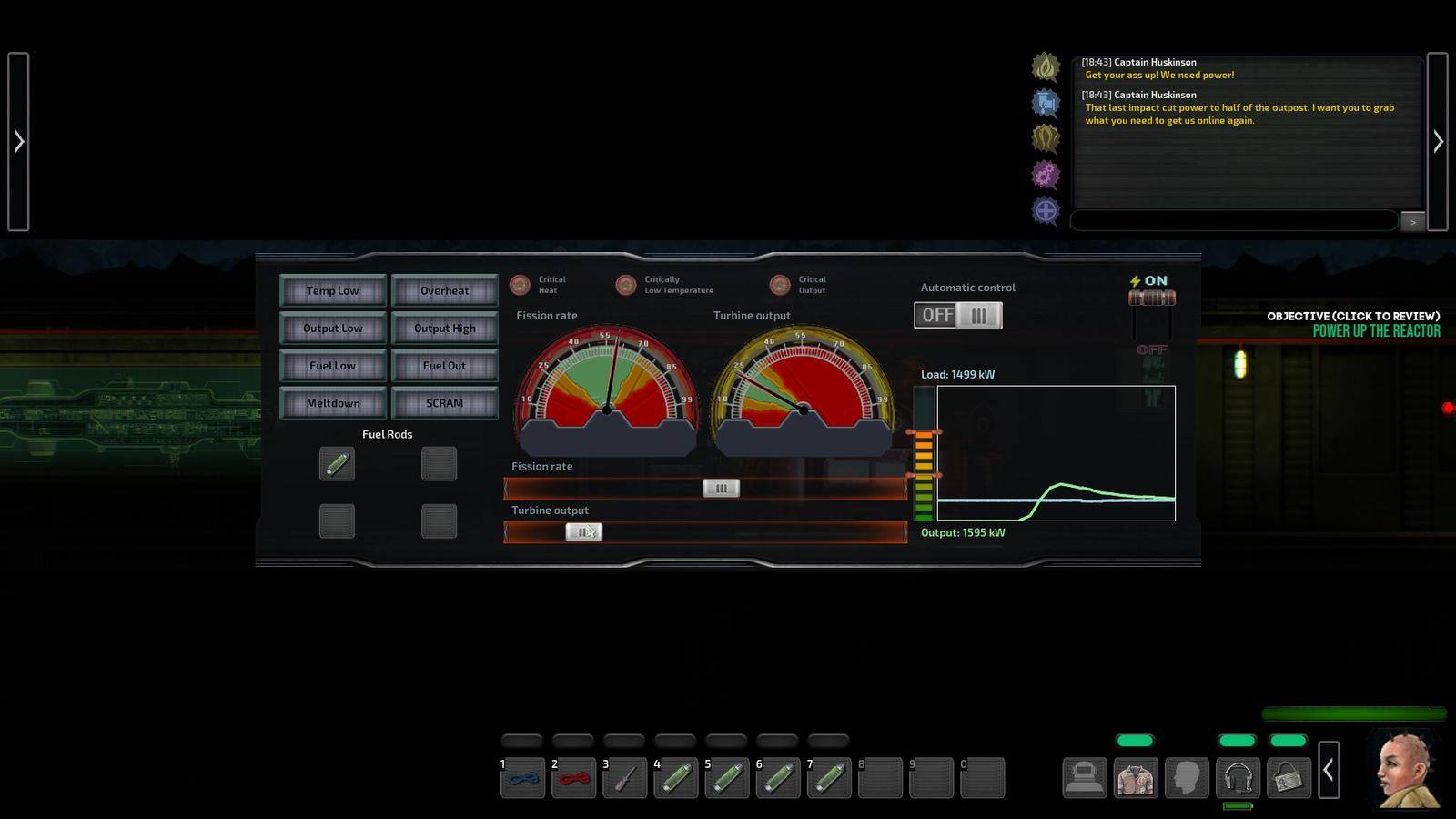Click the medical cross report icon

tap(1046, 211)
